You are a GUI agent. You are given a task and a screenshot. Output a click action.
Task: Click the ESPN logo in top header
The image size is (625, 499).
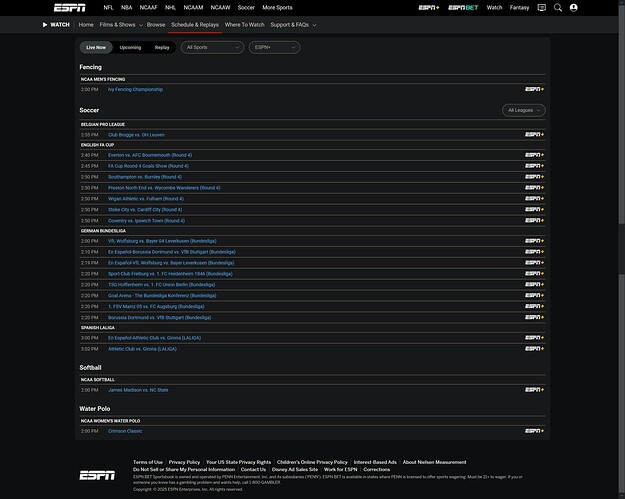pyautogui.click(x=70, y=7)
